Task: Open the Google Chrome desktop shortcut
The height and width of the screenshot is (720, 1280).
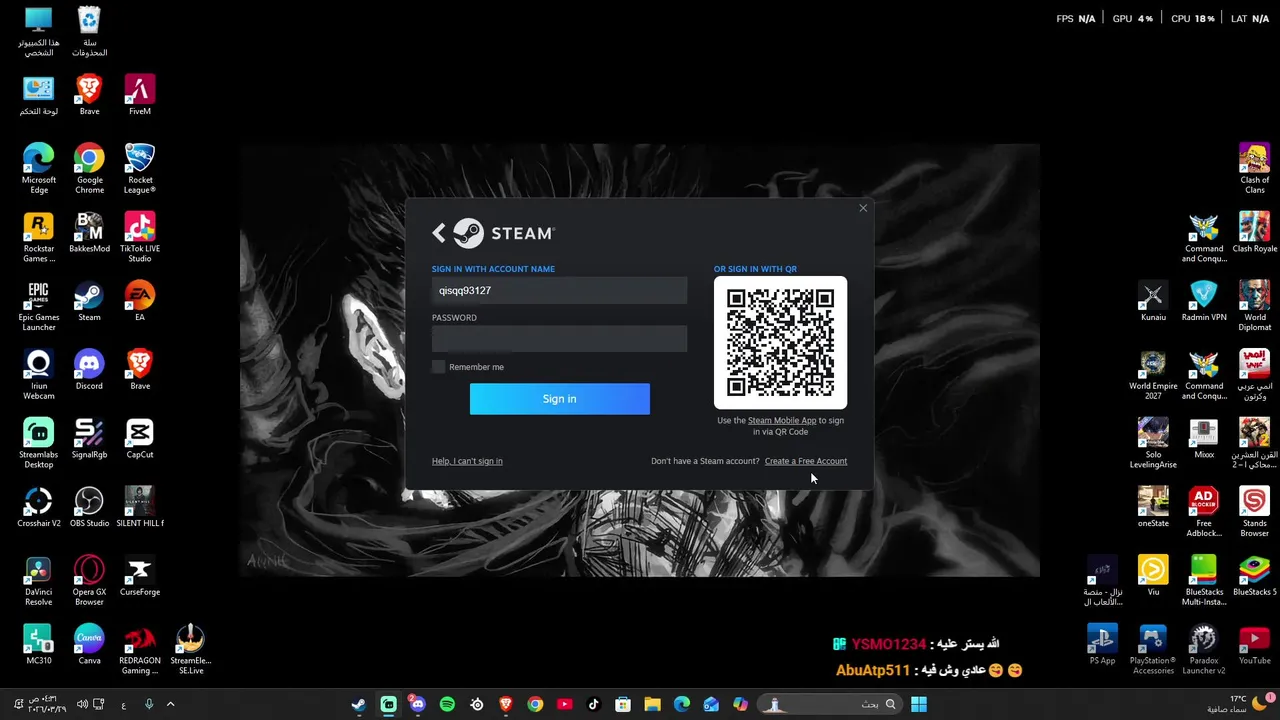Action: coord(89,168)
